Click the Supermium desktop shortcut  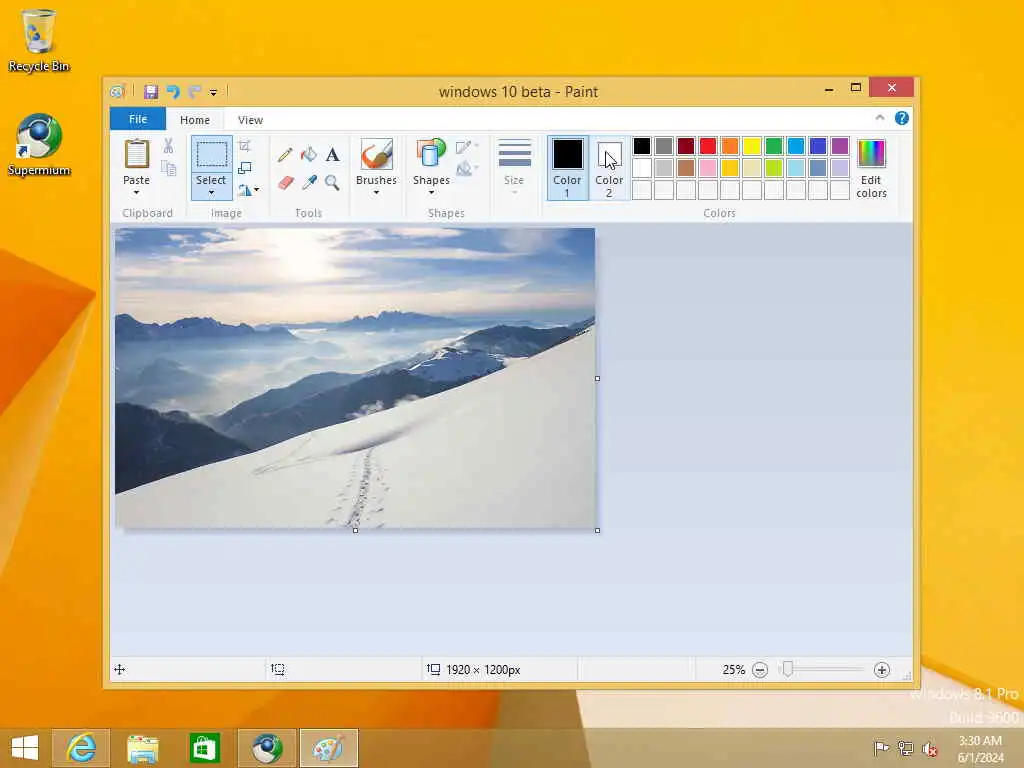pyautogui.click(x=39, y=145)
